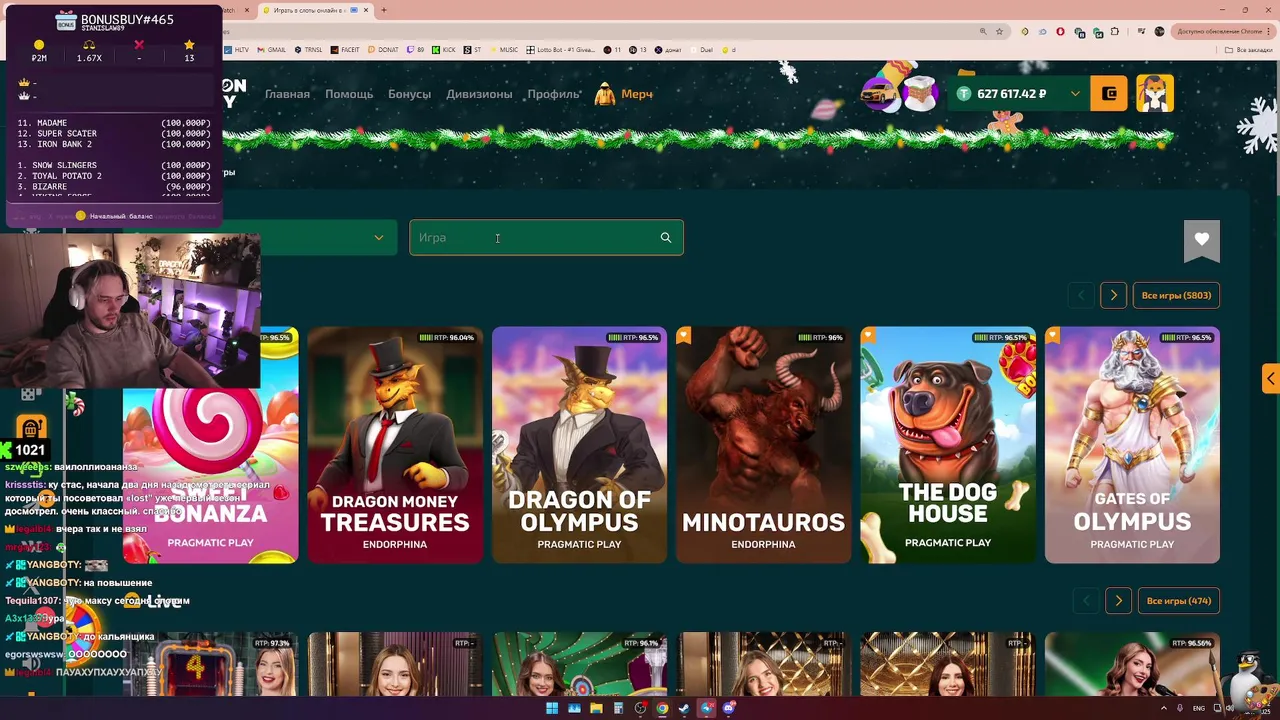
Task: Toggle favorite star on Gates of Olympus card
Action: (1052, 336)
